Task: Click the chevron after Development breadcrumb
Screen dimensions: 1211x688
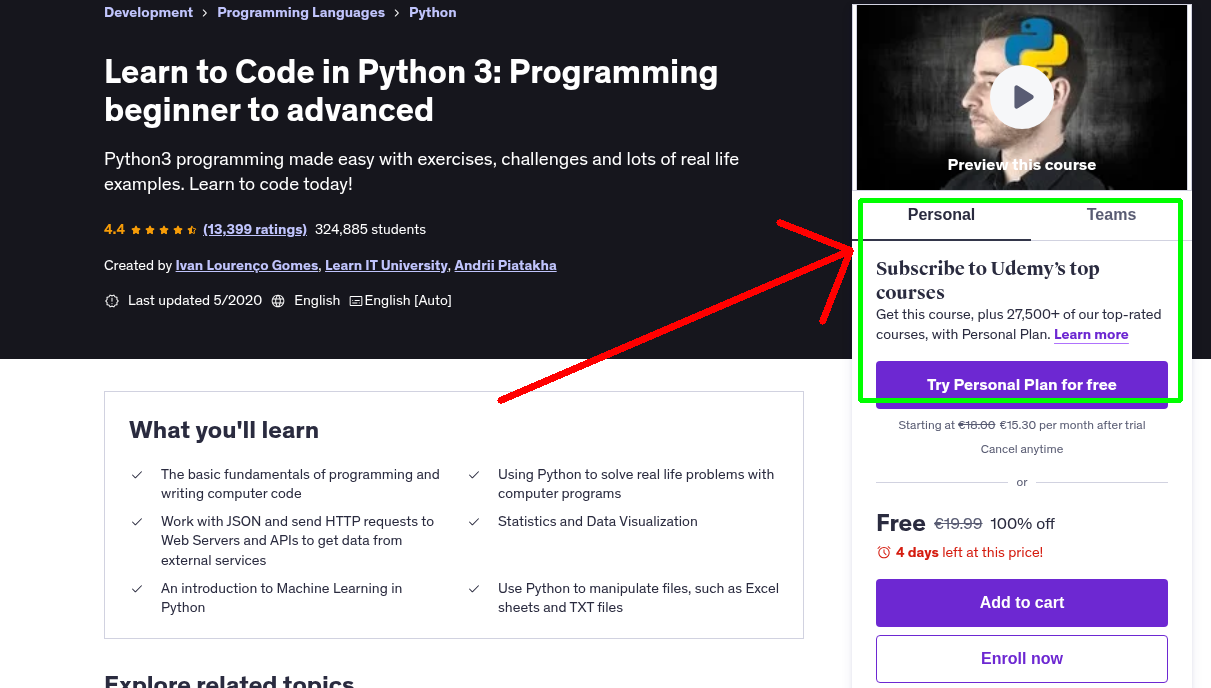Action: click(x=205, y=13)
